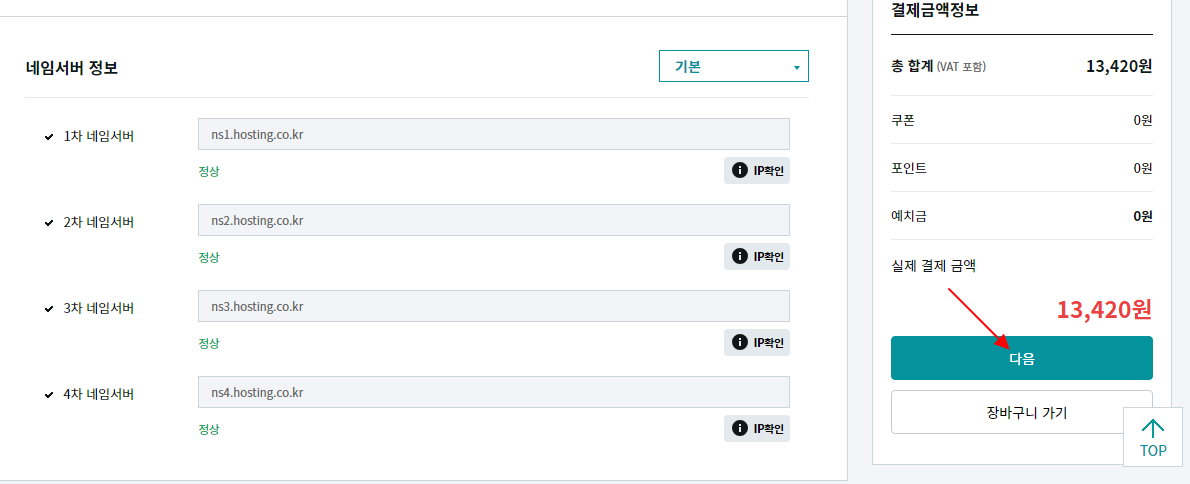Screen dimensions: 1190x484
Task: Select the ns4.hosting.co.kr input field
Action: (x=493, y=391)
